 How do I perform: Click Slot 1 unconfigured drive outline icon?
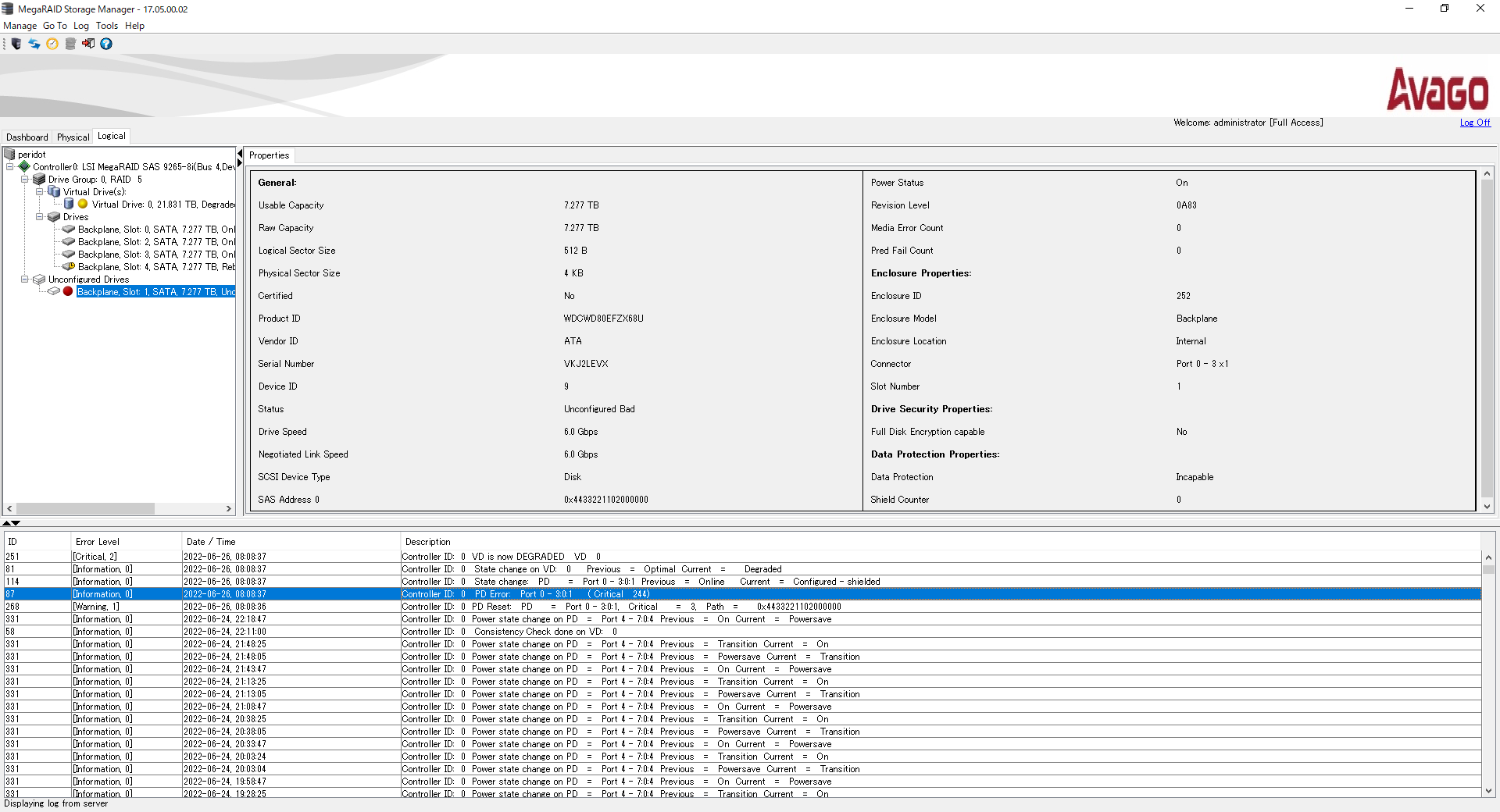point(54,291)
